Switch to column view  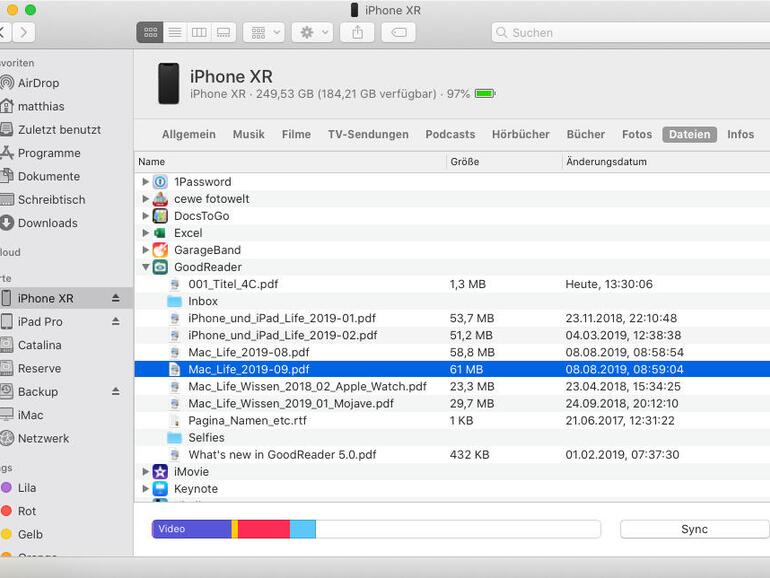pyautogui.click(x=199, y=33)
